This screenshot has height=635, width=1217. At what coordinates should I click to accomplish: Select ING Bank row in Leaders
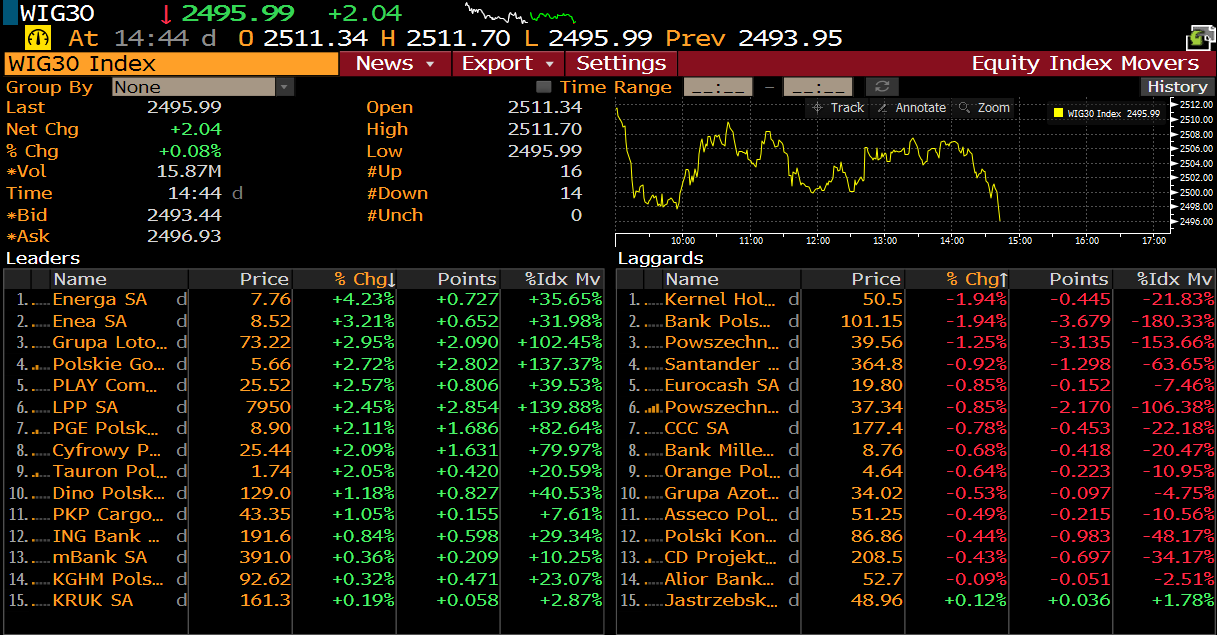pyautogui.click(x=304, y=537)
